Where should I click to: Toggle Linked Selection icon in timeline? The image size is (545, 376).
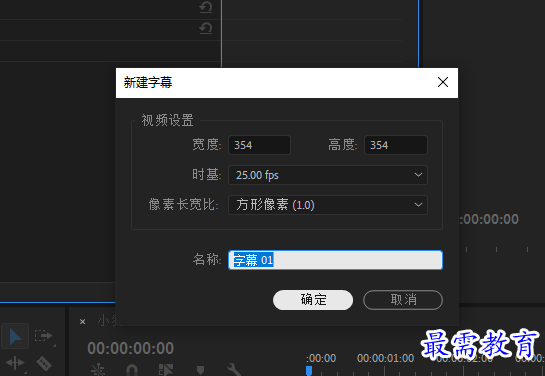pos(166,370)
